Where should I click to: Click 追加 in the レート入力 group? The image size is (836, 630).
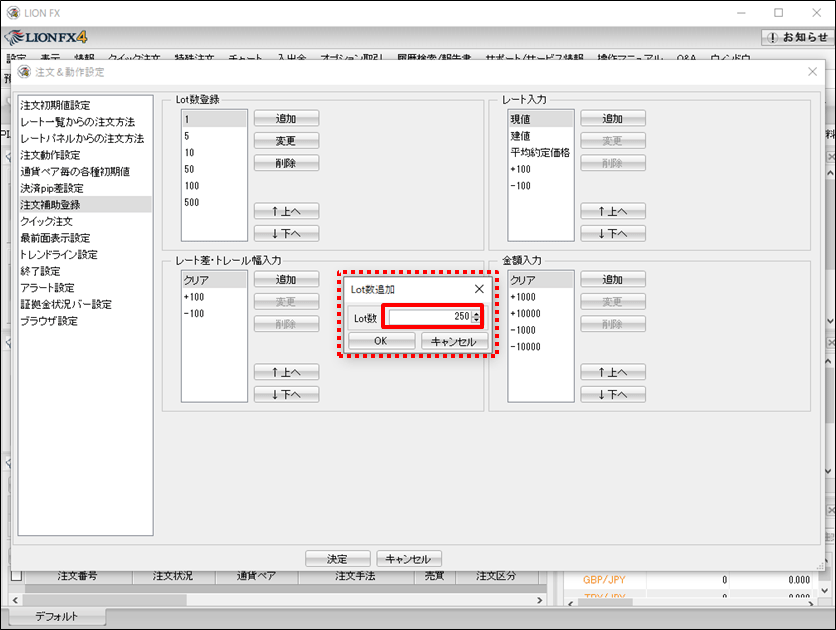613,118
